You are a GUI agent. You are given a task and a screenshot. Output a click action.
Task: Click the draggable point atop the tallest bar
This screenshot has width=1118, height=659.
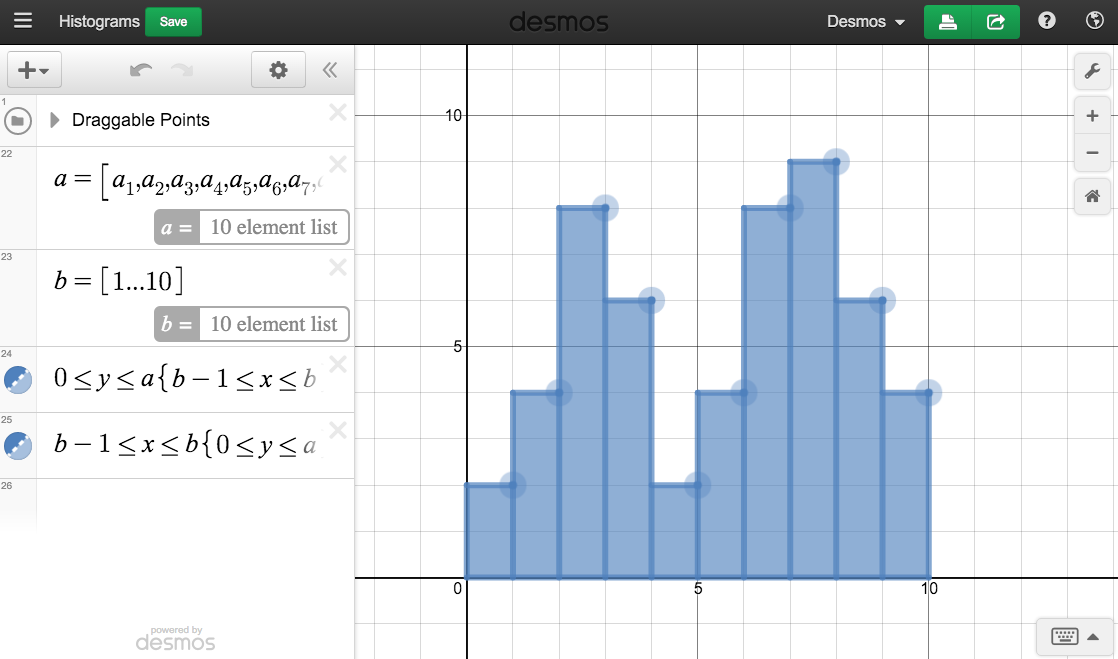coord(836,162)
